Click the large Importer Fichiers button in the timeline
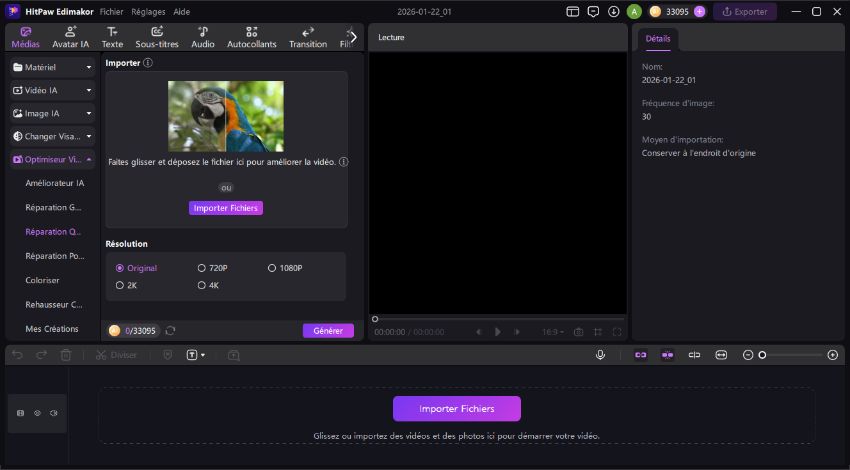This screenshot has width=850, height=470. coord(457,409)
